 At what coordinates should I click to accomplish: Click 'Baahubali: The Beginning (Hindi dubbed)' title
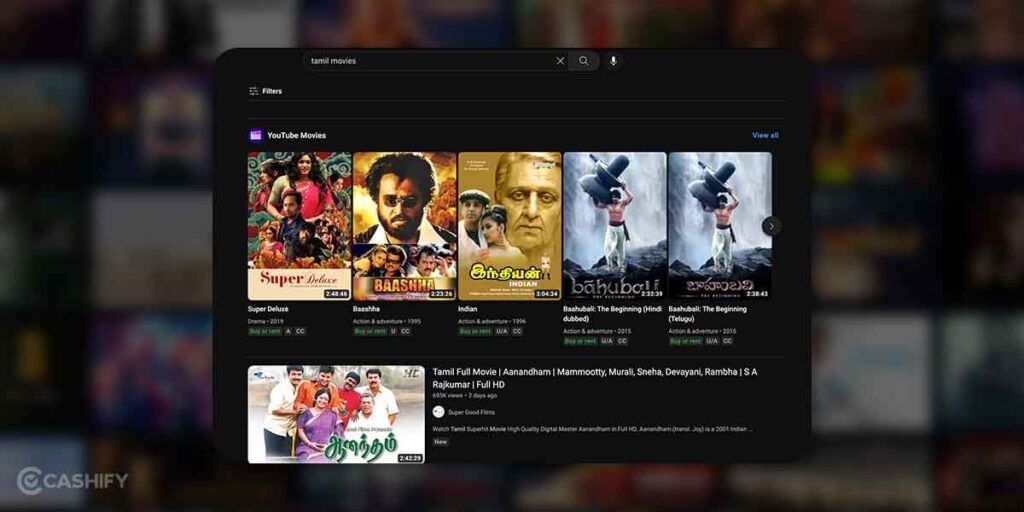[x=613, y=314]
